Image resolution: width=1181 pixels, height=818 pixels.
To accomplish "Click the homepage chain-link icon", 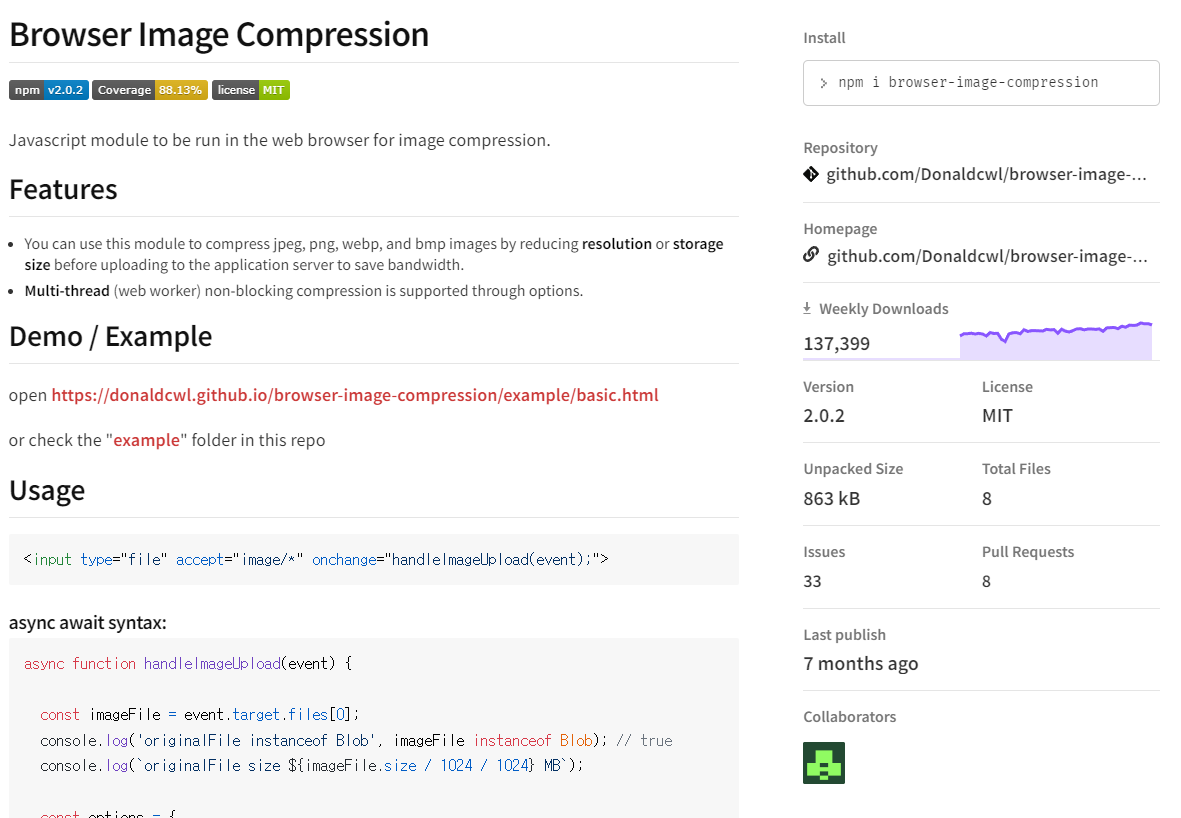I will (810, 255).
